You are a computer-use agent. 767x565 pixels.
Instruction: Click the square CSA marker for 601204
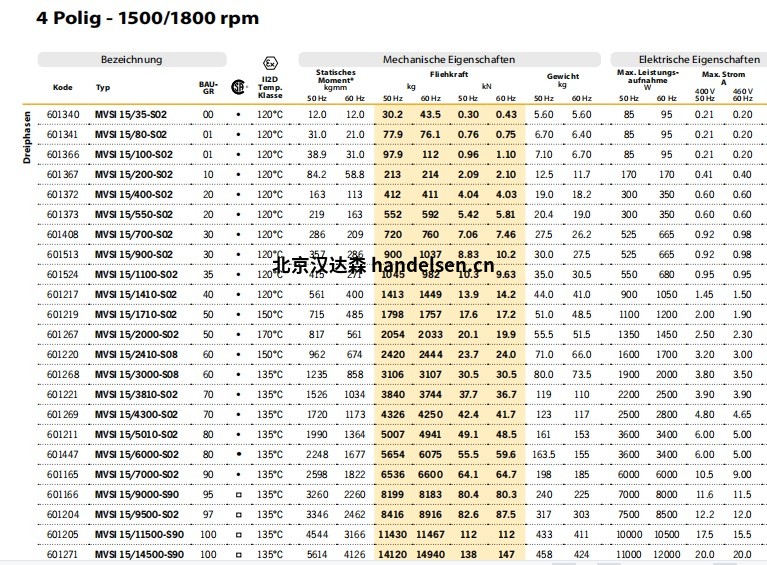pyautogui.click(x=238, y=514)
